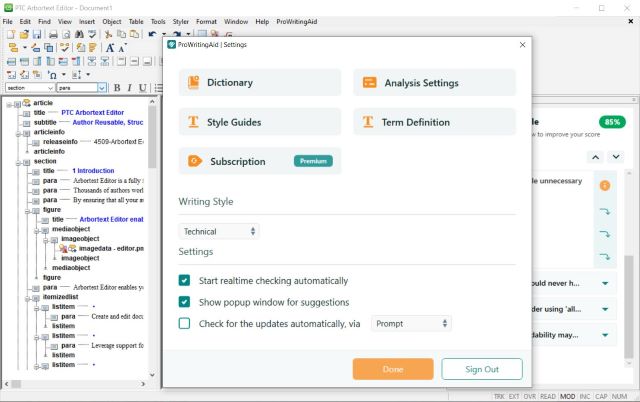Image resolution: width=640 pixels, height=402 pixels.
Task: Click the Open file folder icon
Action: coord(24,35)
